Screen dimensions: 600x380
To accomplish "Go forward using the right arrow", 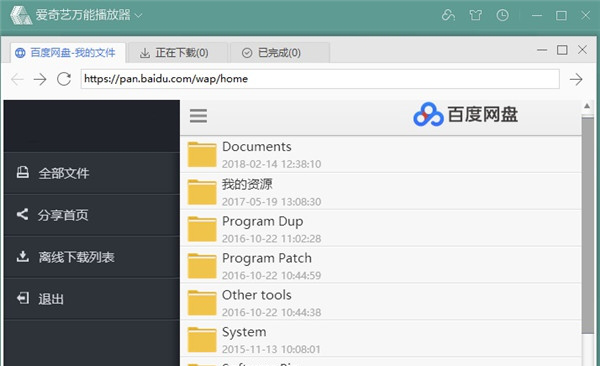I will (x=40, y=79).
